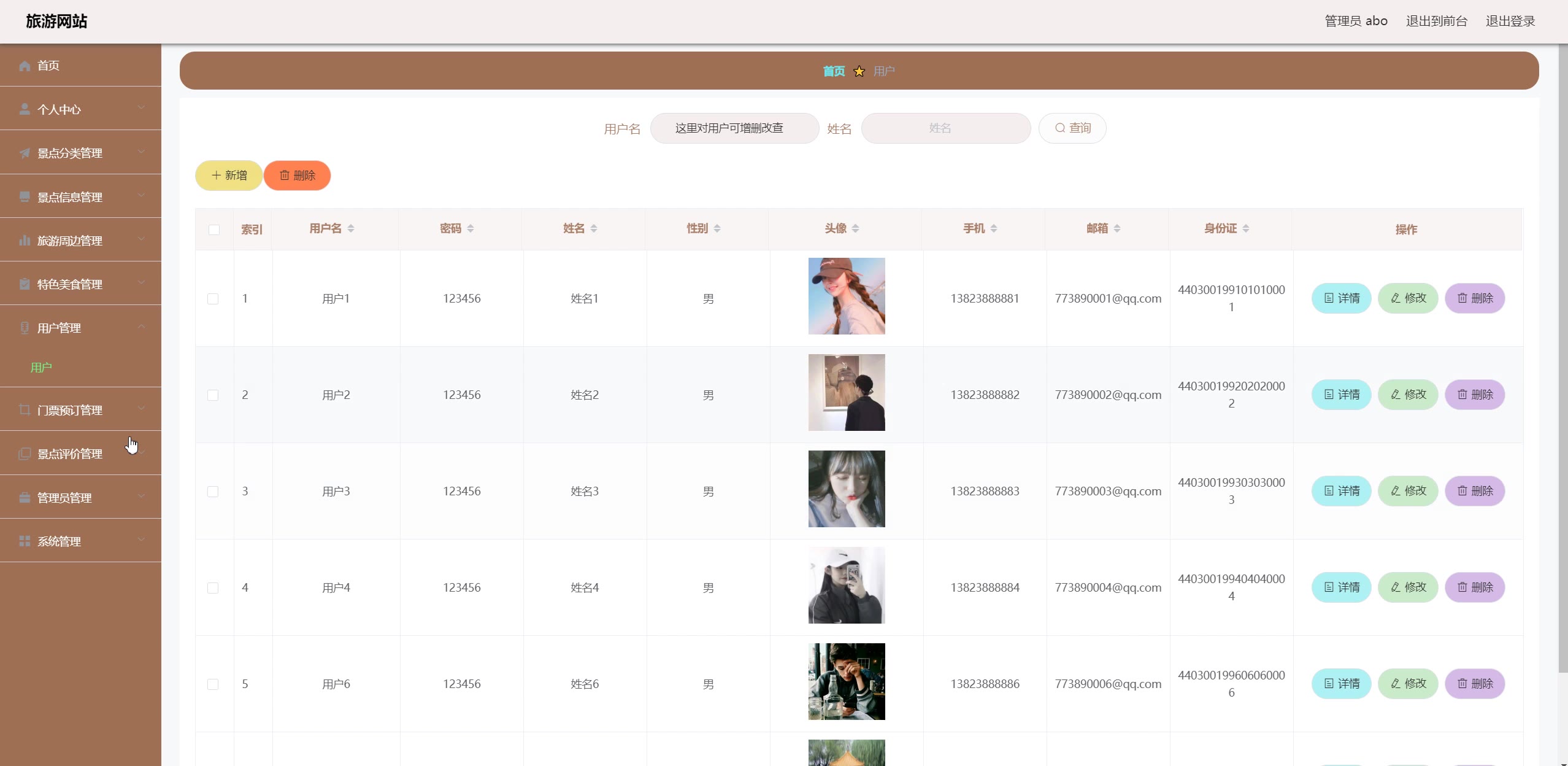Screen dimensions: 1568x766
Task: Sort by the 邮箱 column arrows
Action: pos(1117,228)
